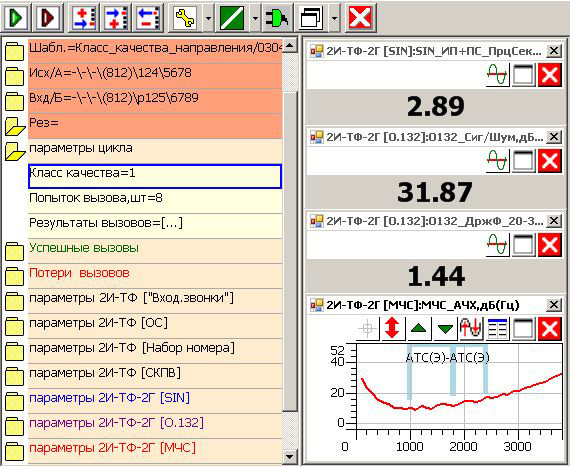
Task: Open dropdown arrow next to windows icon
Action: click(334, 17)
